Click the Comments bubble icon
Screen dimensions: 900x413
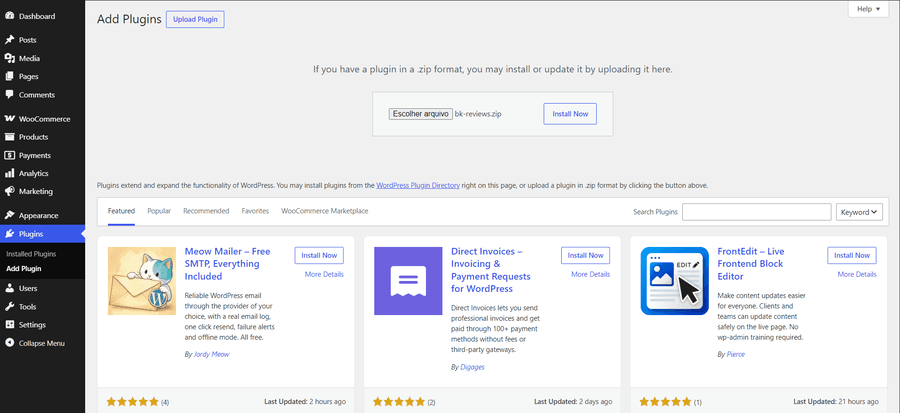[x=9, y=95]
